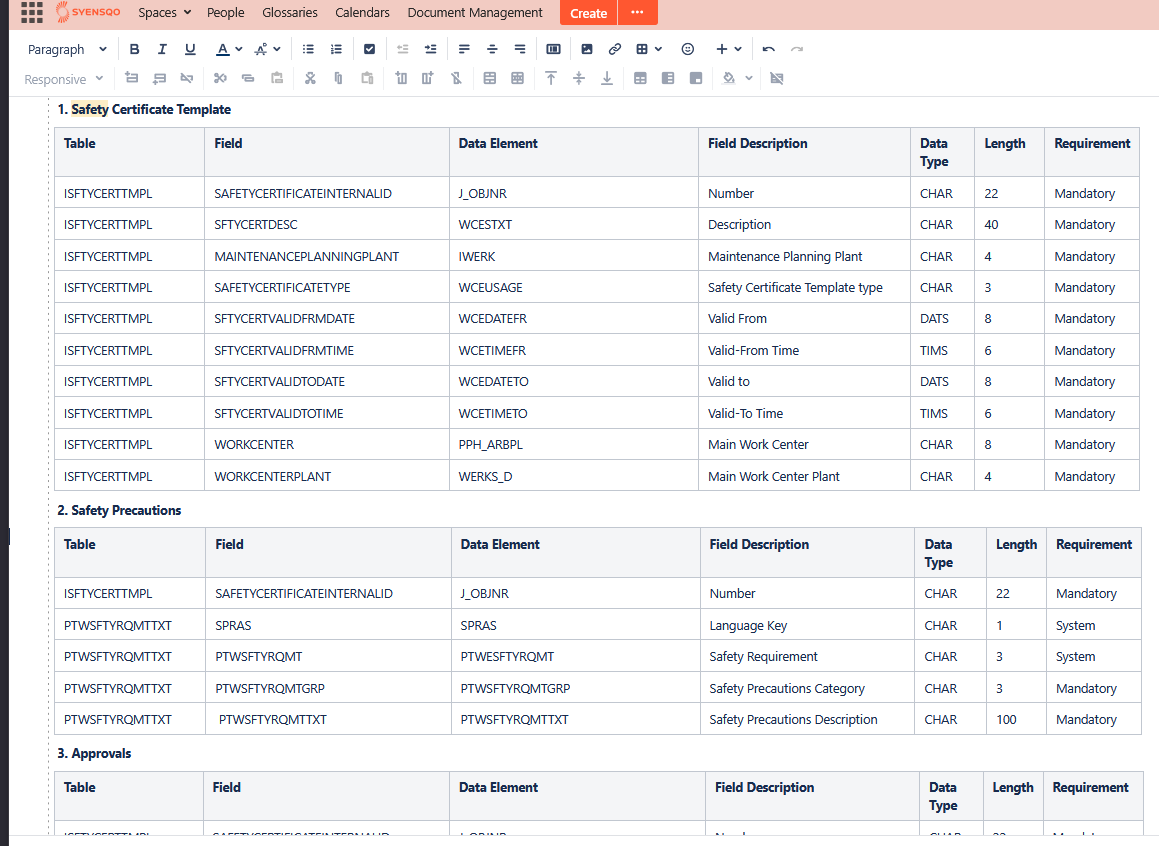Click the WCEUSAGE data element cell
1159x846 pixels.
pos(490,288)
